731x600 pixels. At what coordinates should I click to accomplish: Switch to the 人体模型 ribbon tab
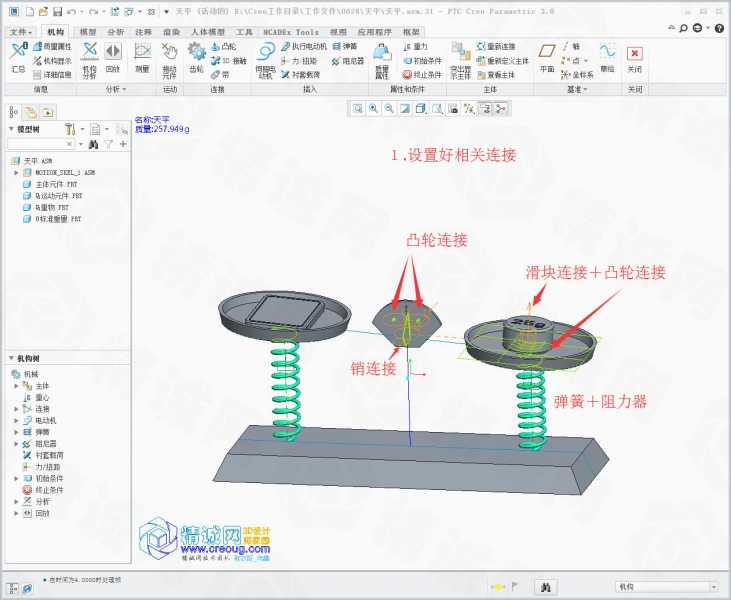pos(208,32)
